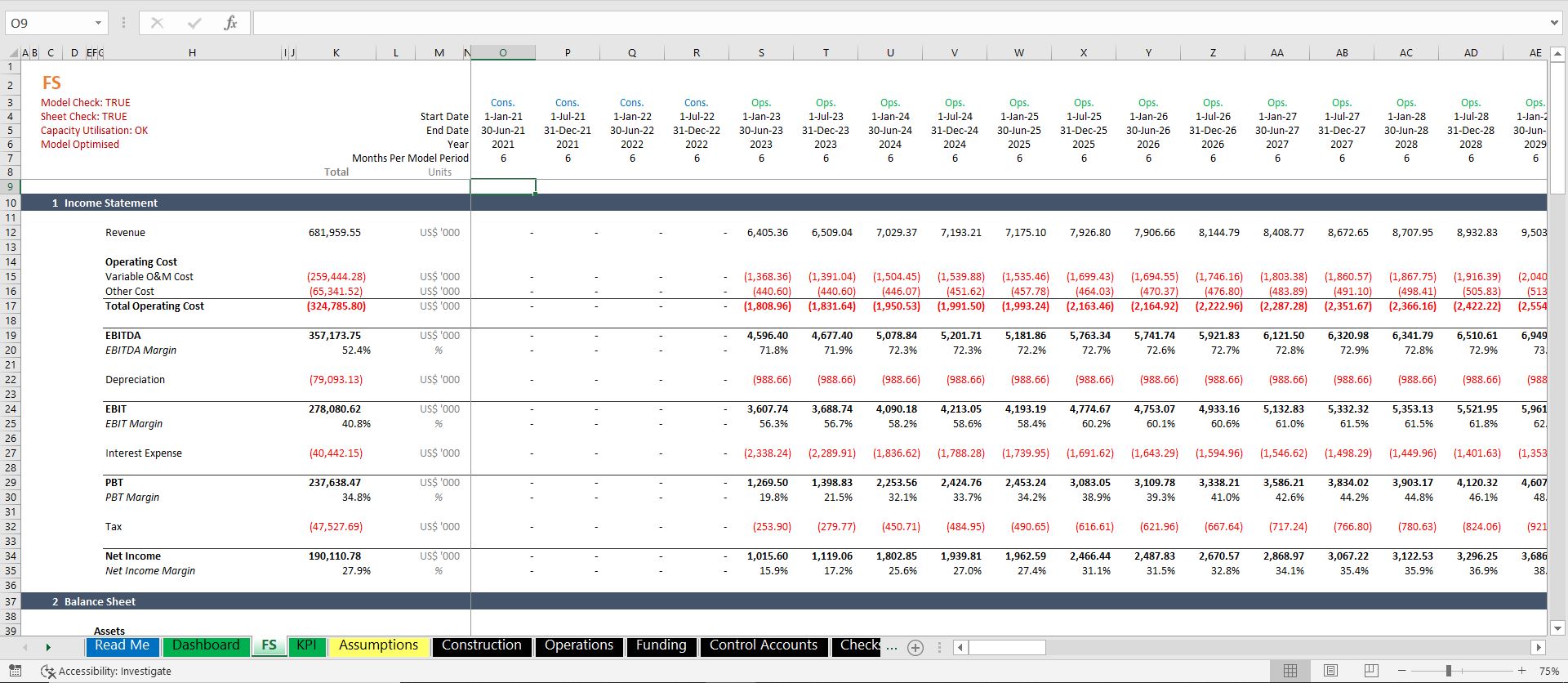1568x683 pixels.
Task: Switch to the Operations sheet tab
Action: (x=578, y=645)
